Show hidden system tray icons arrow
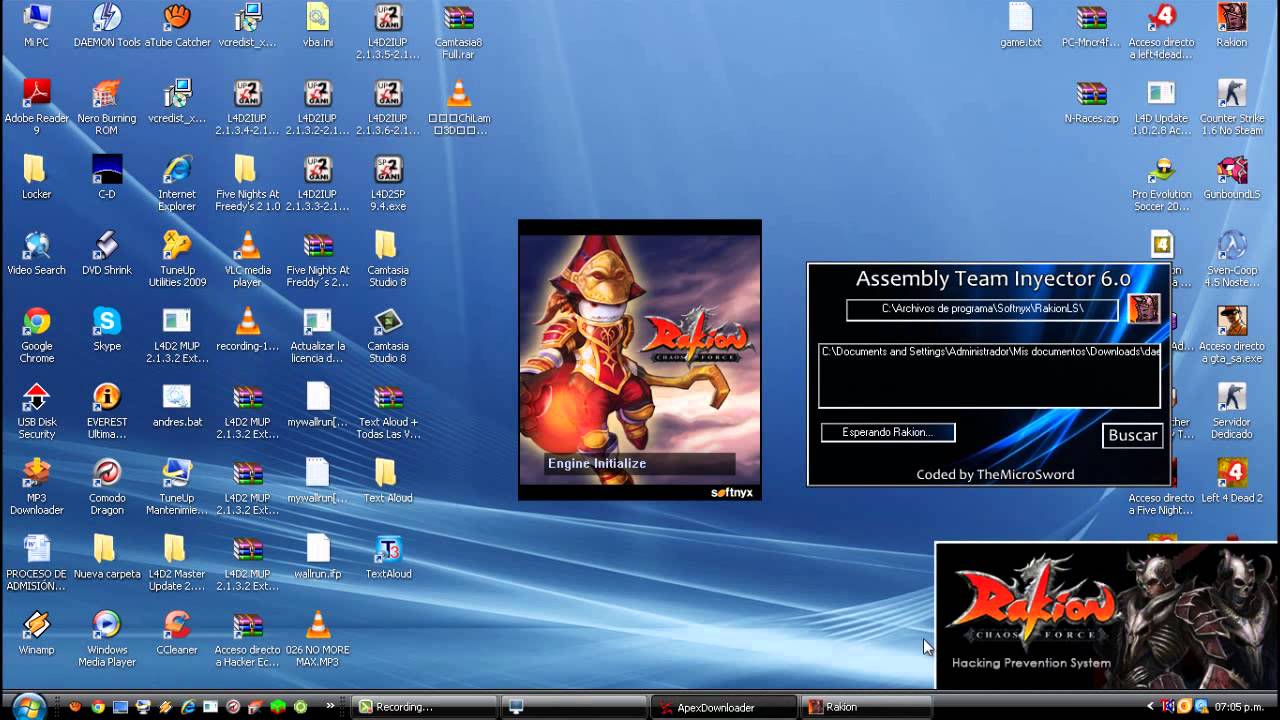Viewport: 1280px width, 720px height. pos(1150,707)
